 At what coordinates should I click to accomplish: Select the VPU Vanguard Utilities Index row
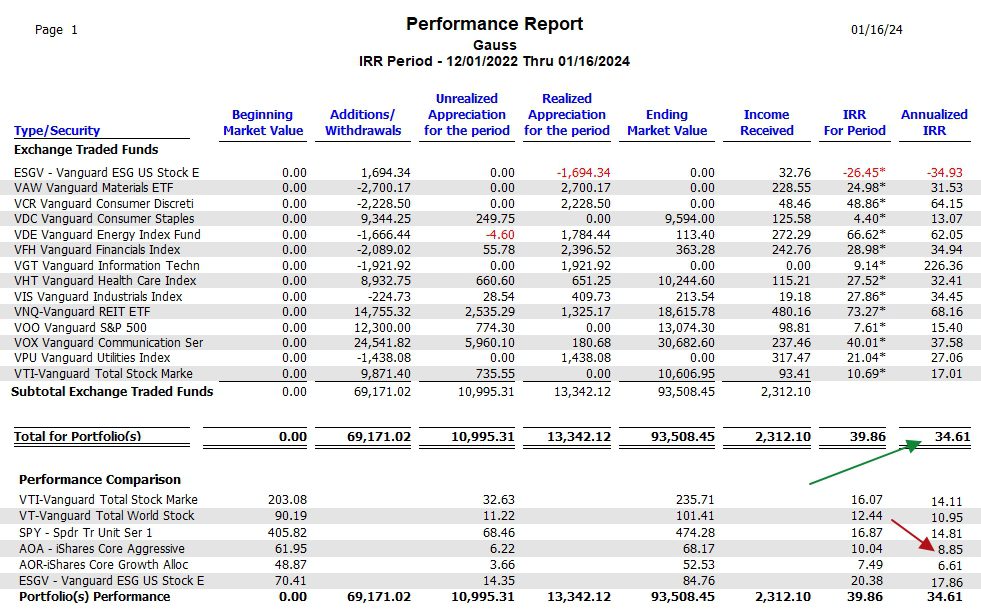(491, 358)
